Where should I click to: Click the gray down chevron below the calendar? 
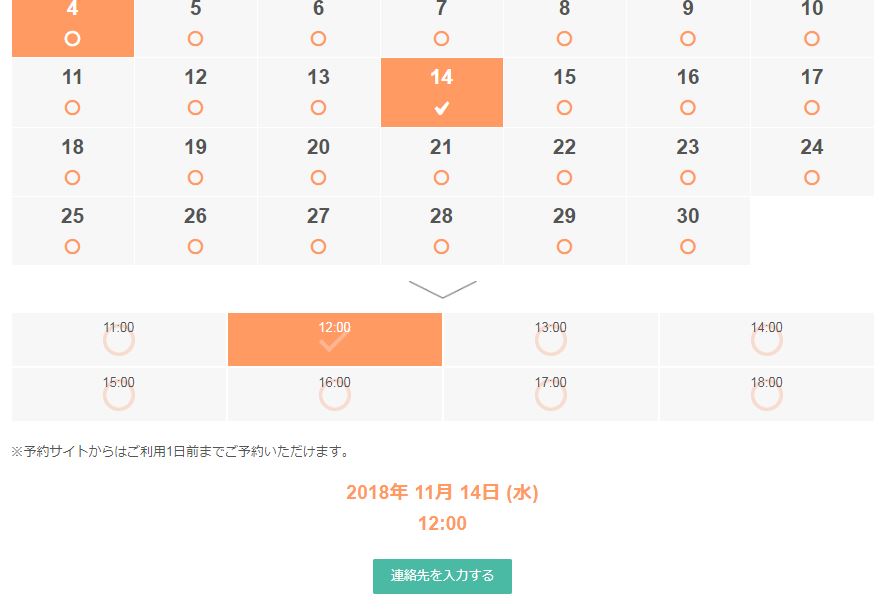click(442, 289)
